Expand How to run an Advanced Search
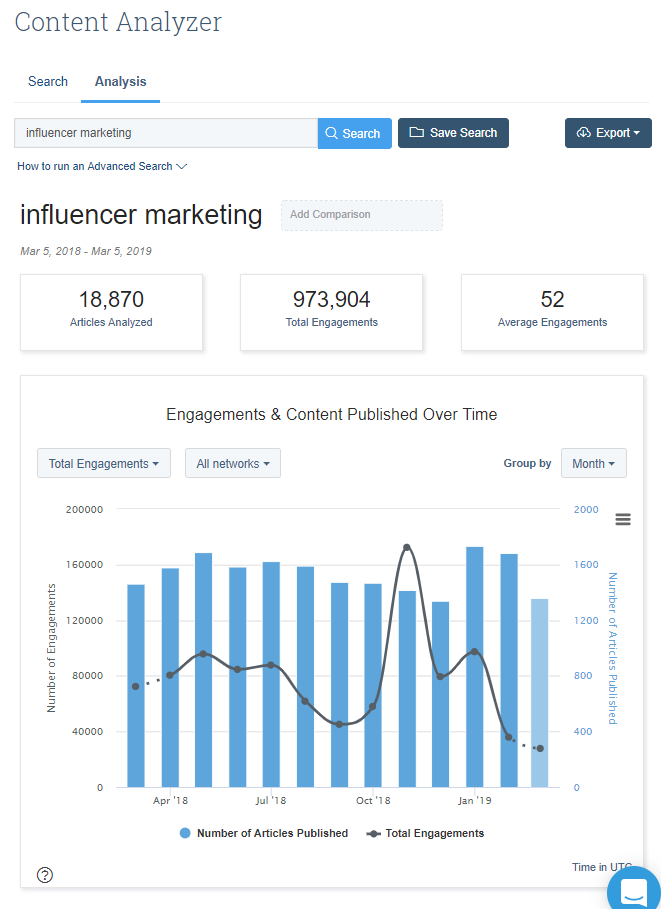Viewport: 661px width, 909px height. coord(102,166)
